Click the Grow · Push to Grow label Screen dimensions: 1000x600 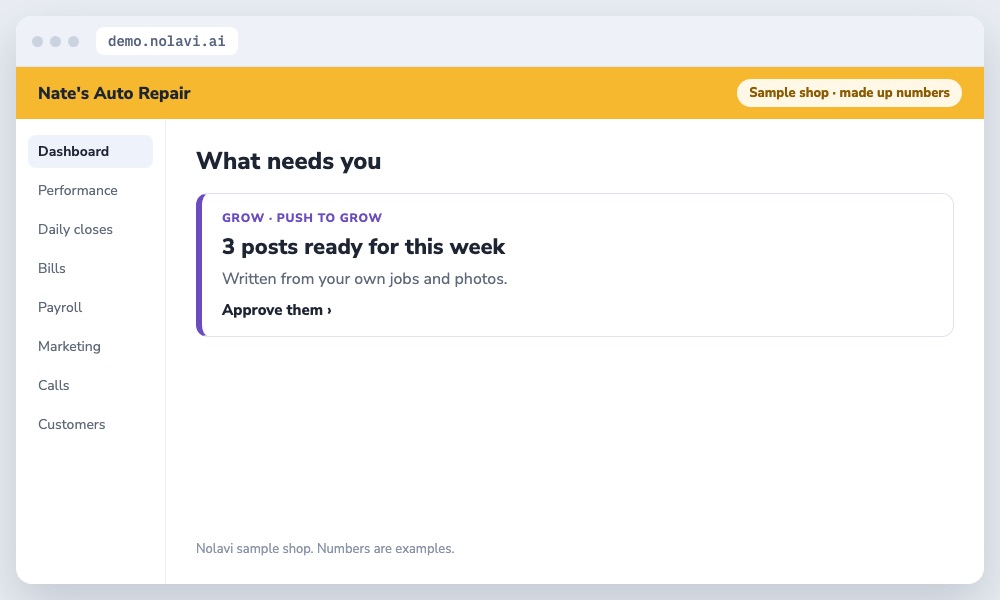pos(302,217)
